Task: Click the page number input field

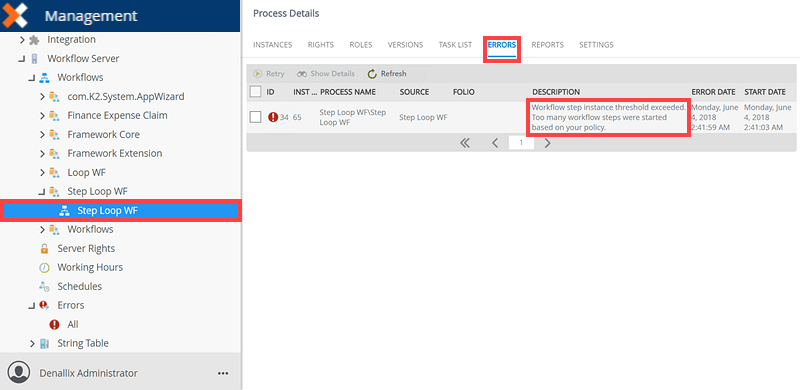Action: [x=521, y=143]
